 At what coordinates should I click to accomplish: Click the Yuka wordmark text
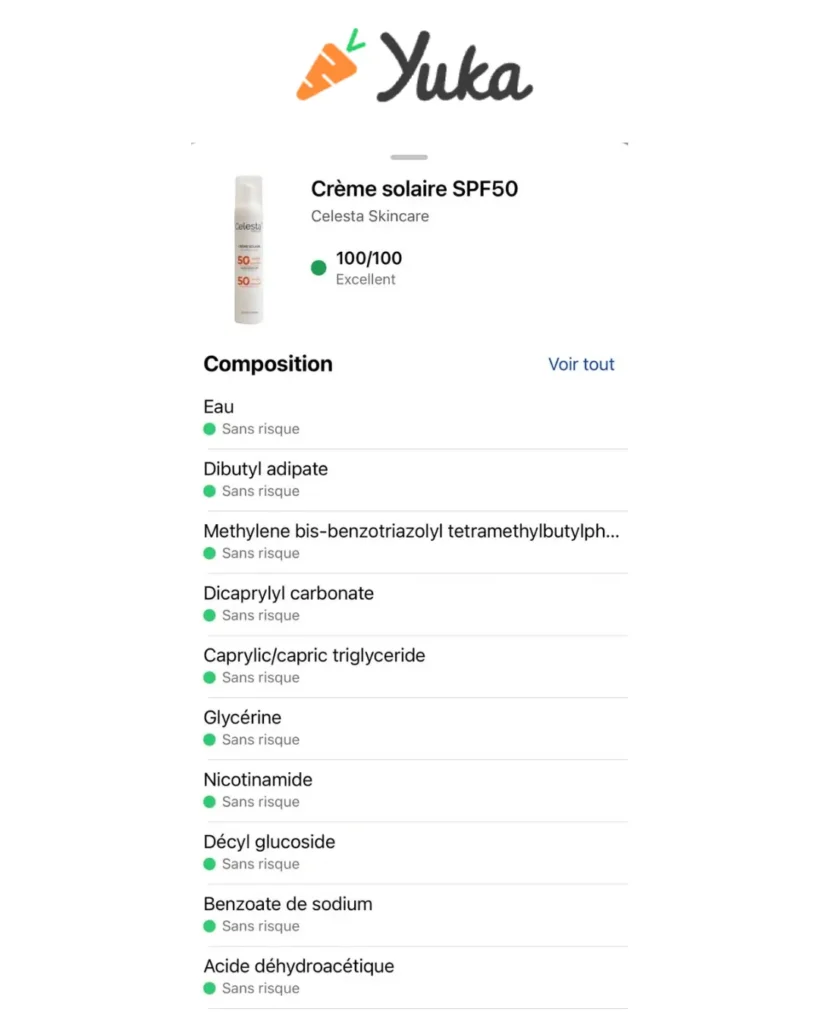point(455,67)
